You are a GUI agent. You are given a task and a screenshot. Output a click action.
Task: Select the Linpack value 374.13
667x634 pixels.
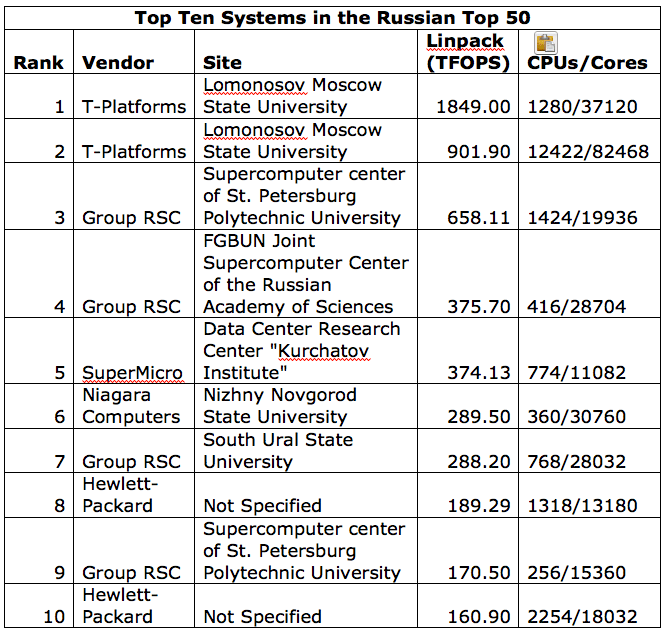[x=479, y=373]
